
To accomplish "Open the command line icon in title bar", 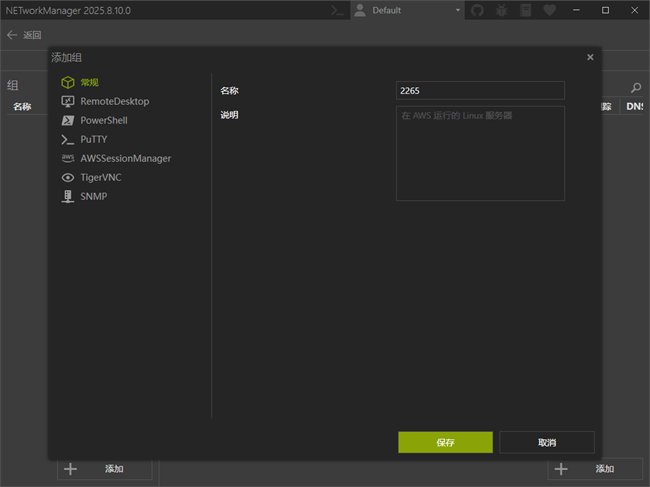I will coord(338,10).
